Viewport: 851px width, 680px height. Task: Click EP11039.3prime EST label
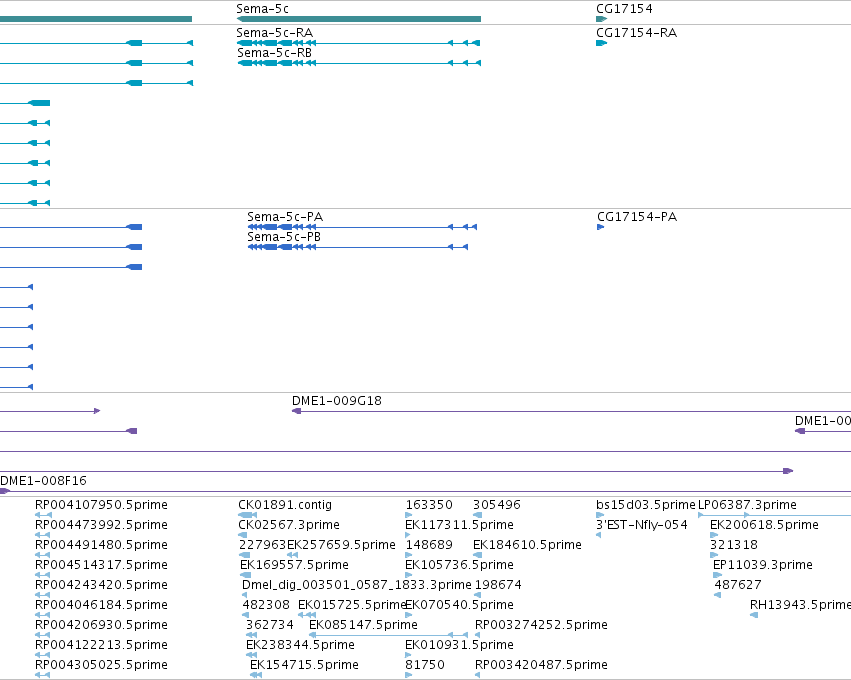coord(763,565)
